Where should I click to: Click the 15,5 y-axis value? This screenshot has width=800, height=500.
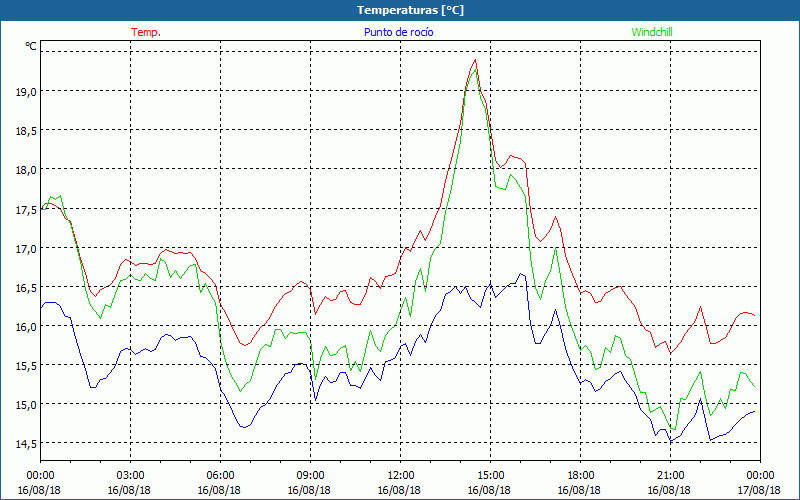pos(28,366)
